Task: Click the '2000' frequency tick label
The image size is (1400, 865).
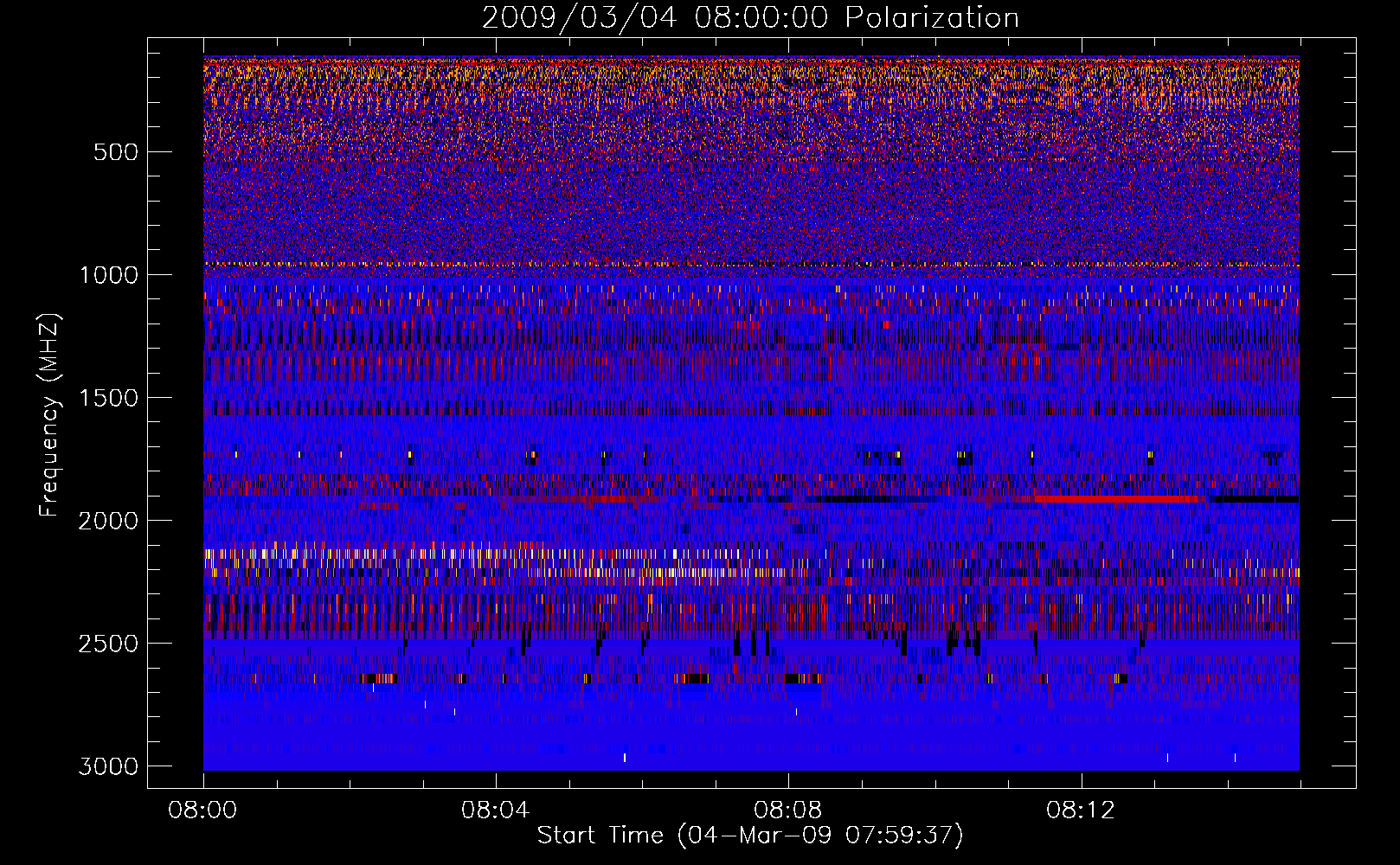Action: 108,521
